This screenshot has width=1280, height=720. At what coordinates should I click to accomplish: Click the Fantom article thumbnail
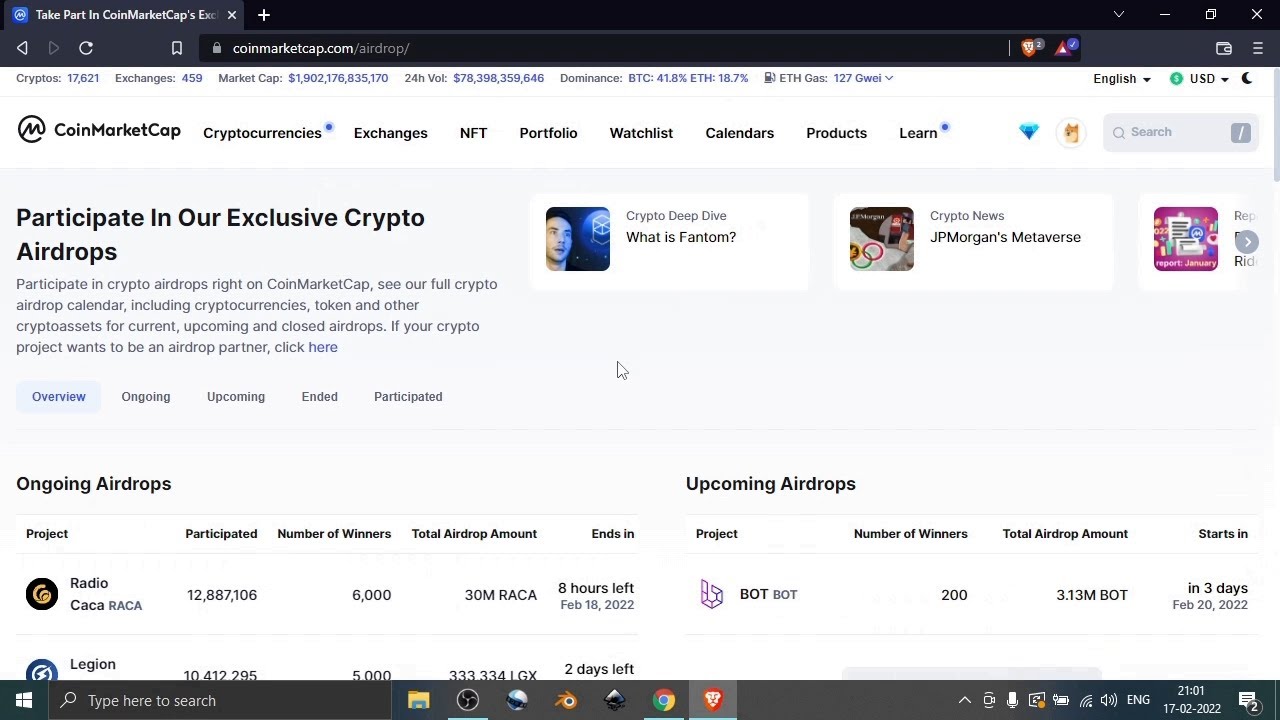(x=578, y=239)
